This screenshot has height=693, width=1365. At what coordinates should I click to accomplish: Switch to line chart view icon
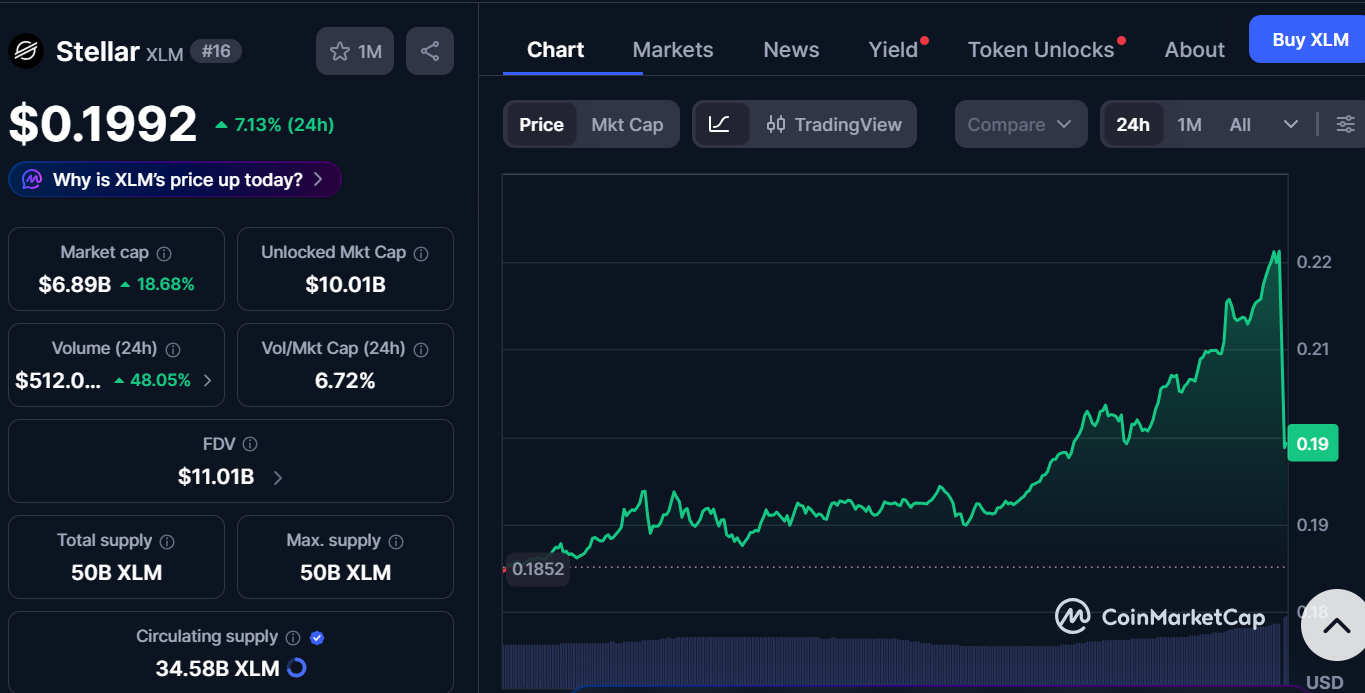[720, 124]
